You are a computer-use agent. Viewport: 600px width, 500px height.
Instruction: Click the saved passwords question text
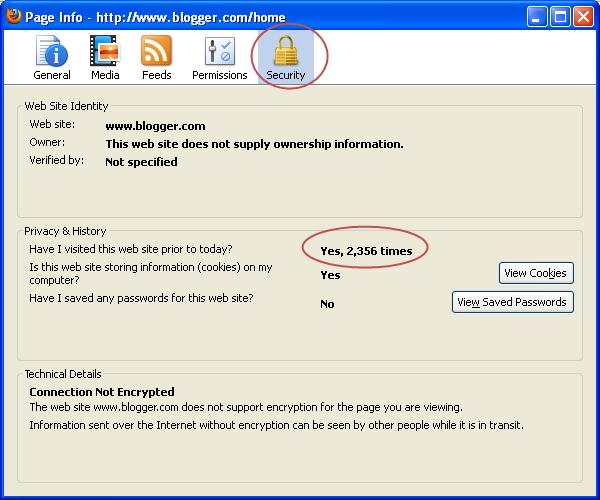(141, 298)
